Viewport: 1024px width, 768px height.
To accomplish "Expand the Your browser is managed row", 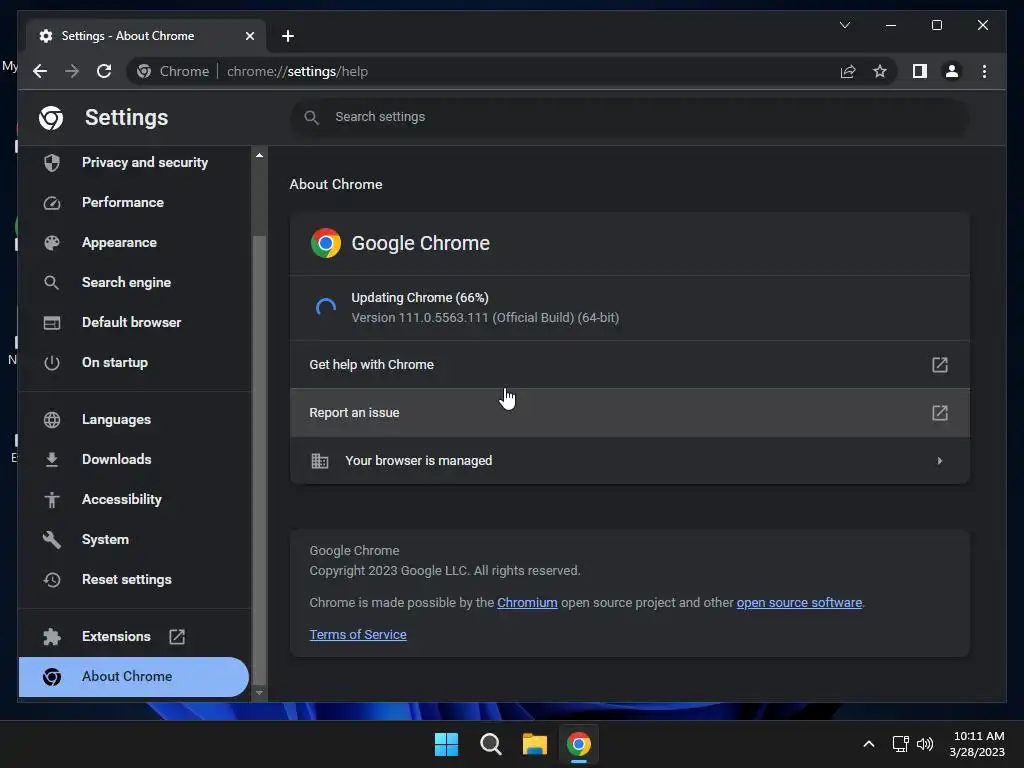I will pos(630,461).
